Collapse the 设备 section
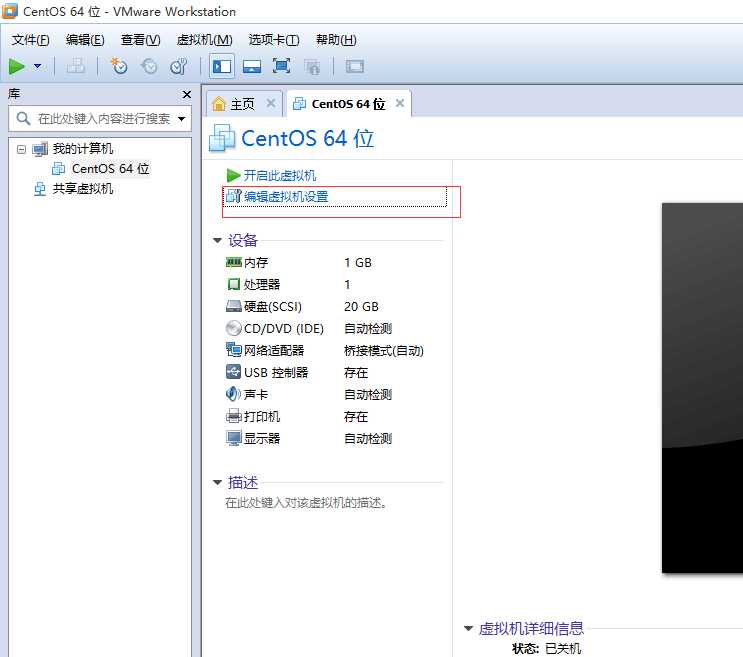Image resolution: width=743 pixels, height=657 pixels. (217, 240)
